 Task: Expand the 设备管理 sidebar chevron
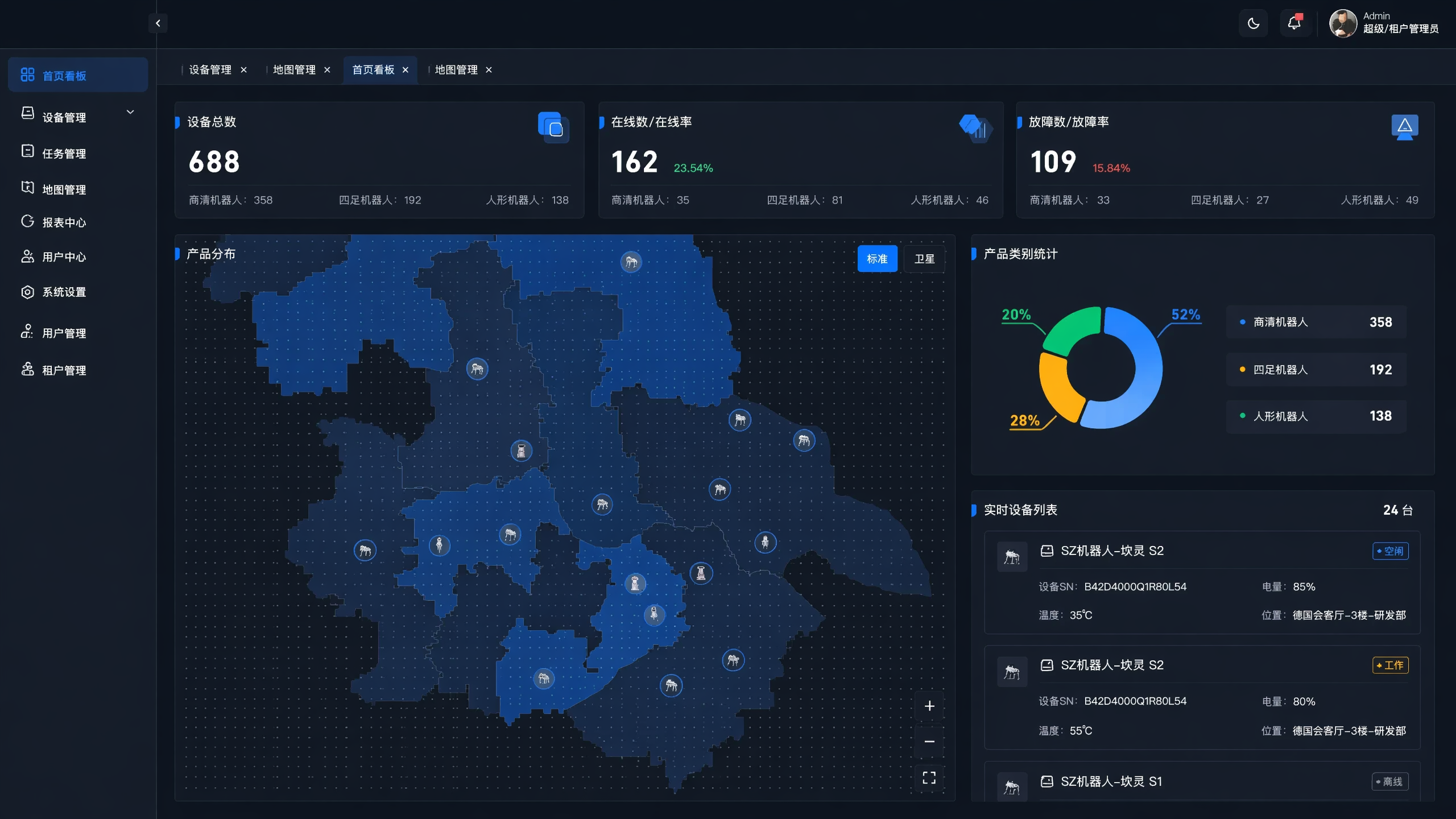pos(130,112)
